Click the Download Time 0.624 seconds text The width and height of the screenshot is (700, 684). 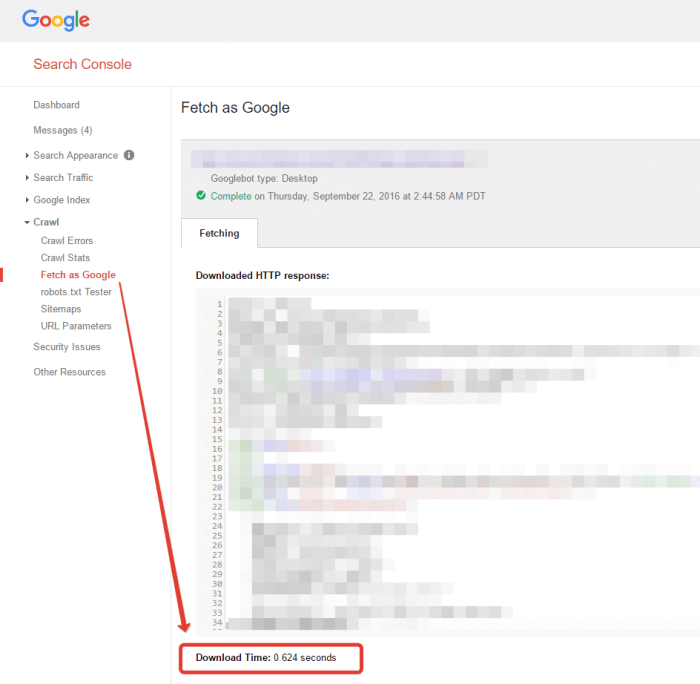(266, 658)
